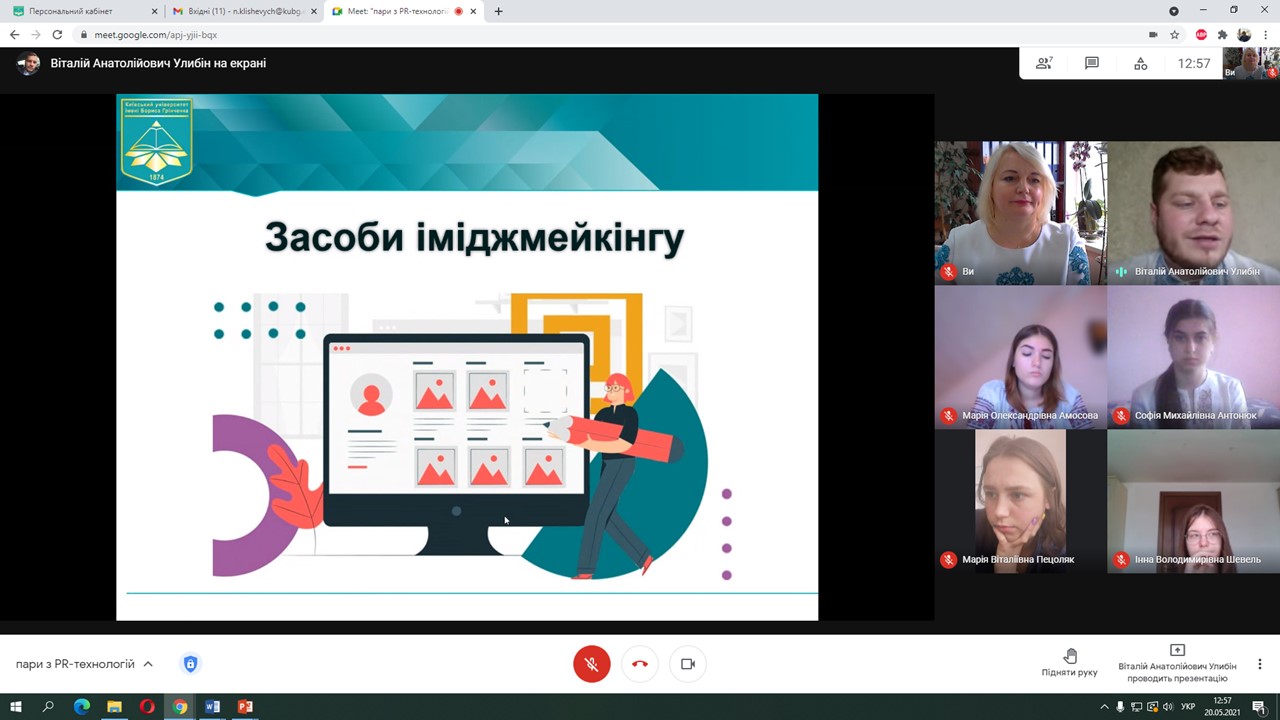Open a new browser tab
This screenshot has height=720, width=1280.
coord(498,11)
